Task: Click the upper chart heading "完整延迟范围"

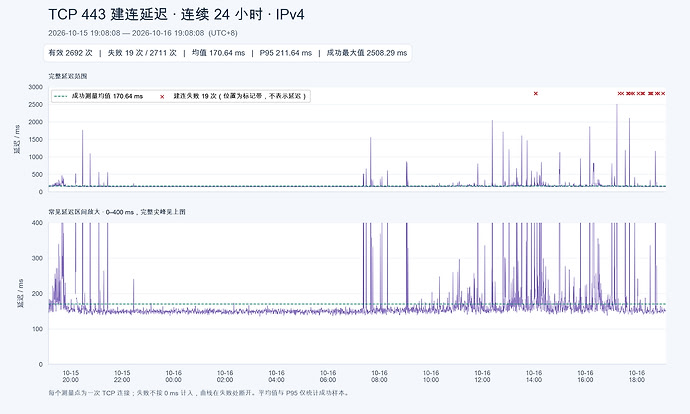Action: point(68,76)
